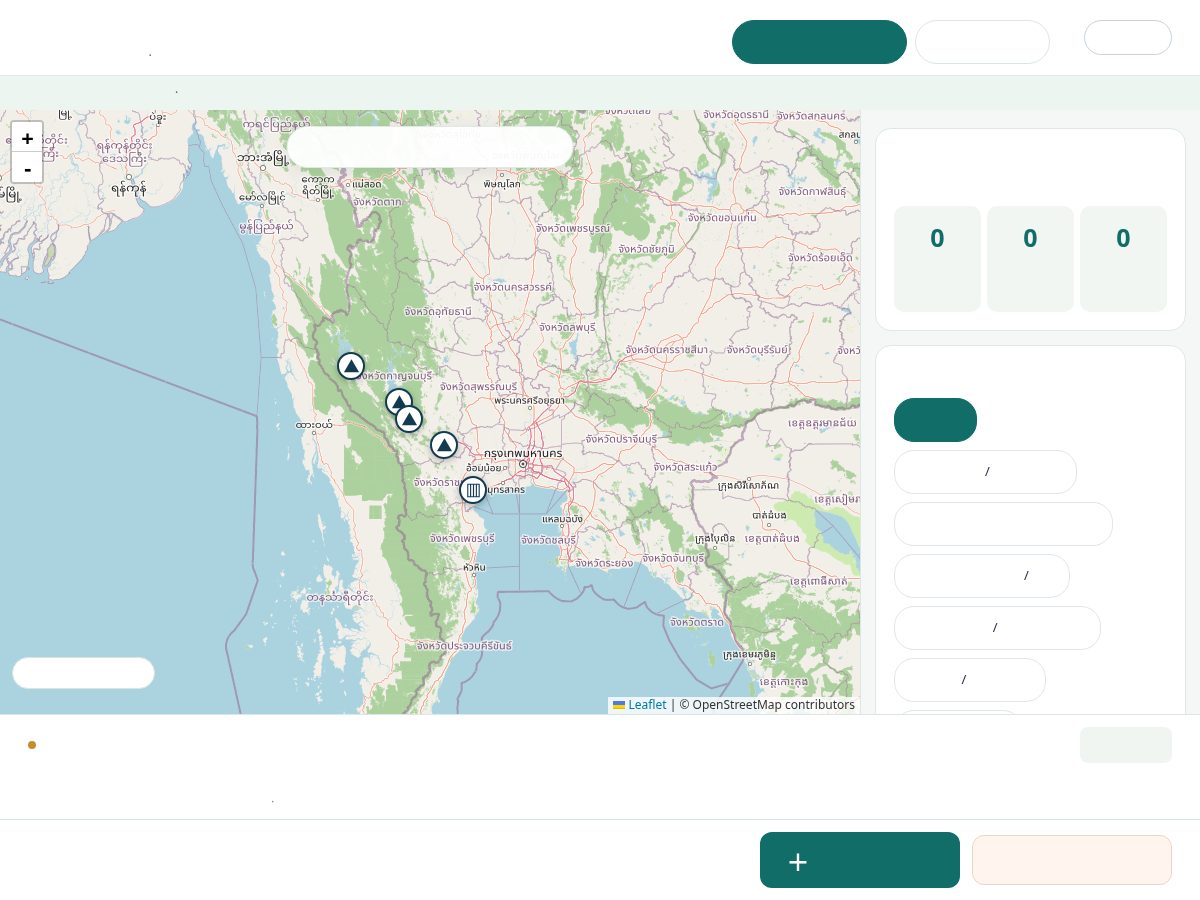Screen dimensions: 1200x900
Task: Open the museum column marker on the map
Action: [x=473, y=490]
